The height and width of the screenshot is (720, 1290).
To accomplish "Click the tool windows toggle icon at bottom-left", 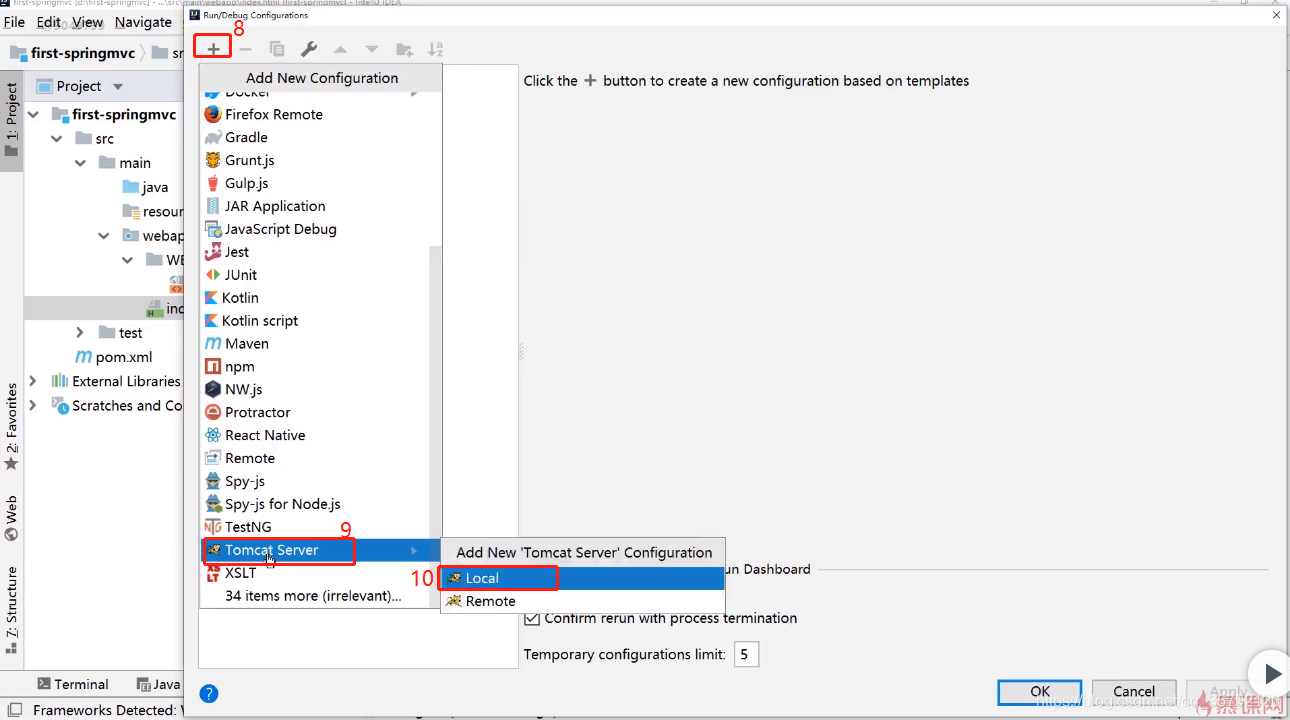I will tap(12, 710).
